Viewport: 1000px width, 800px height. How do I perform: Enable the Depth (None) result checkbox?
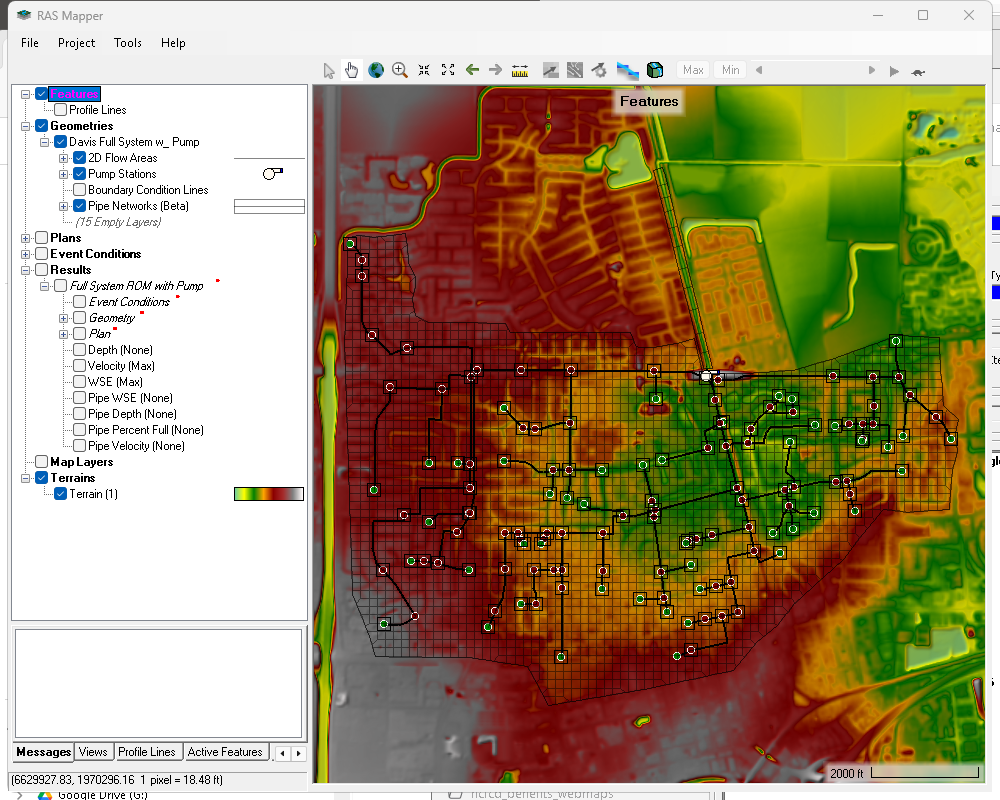point(80,350)
